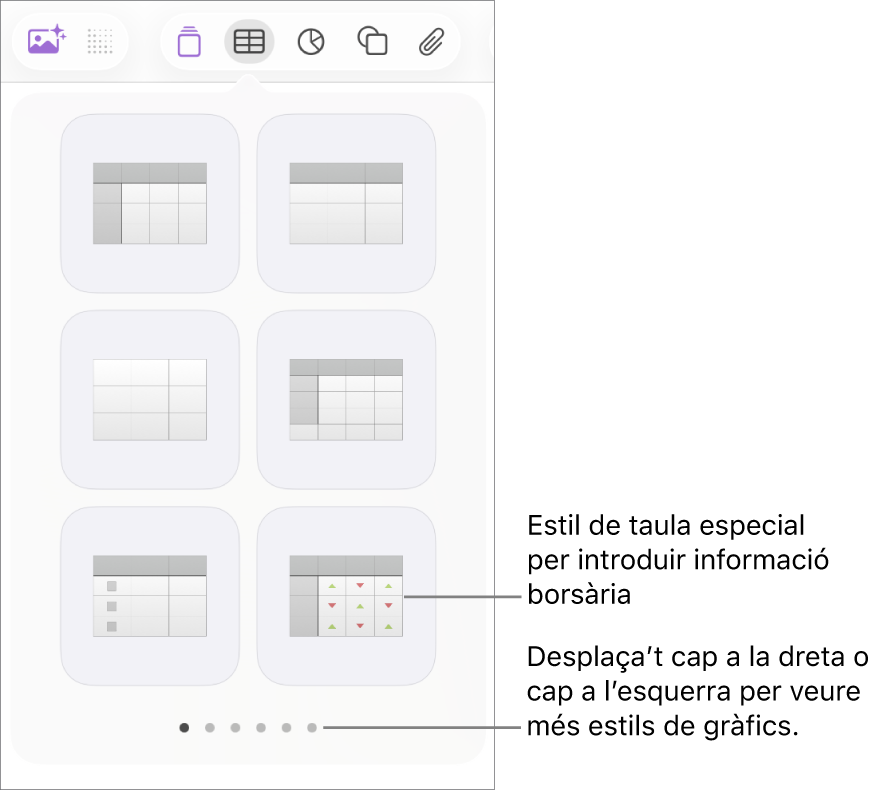
Task: Select the last page indicator dot
Action: tap(312, 727)
